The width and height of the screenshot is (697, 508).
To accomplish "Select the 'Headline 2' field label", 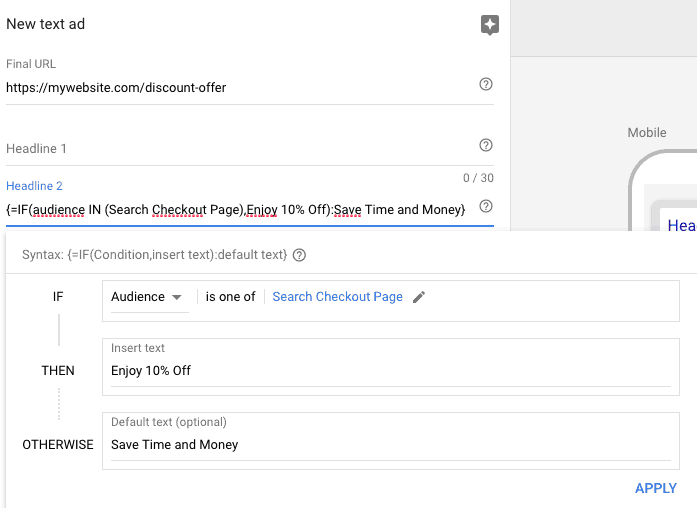I will (34, 186).
